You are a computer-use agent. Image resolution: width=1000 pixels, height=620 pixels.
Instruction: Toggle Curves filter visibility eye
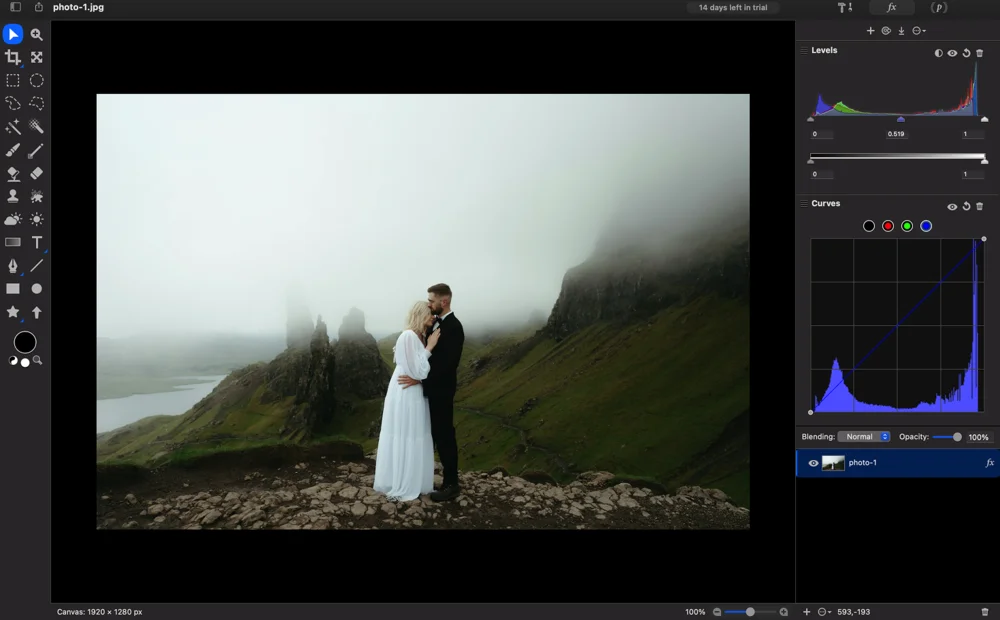(x=952, y=207)
